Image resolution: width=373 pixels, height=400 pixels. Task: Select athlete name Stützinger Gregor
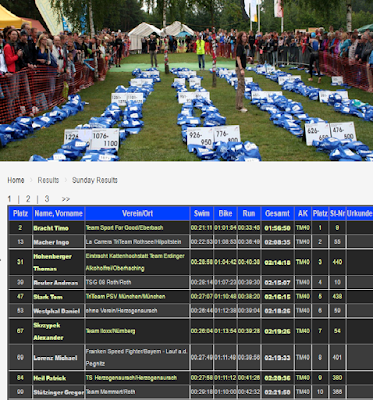58,393
